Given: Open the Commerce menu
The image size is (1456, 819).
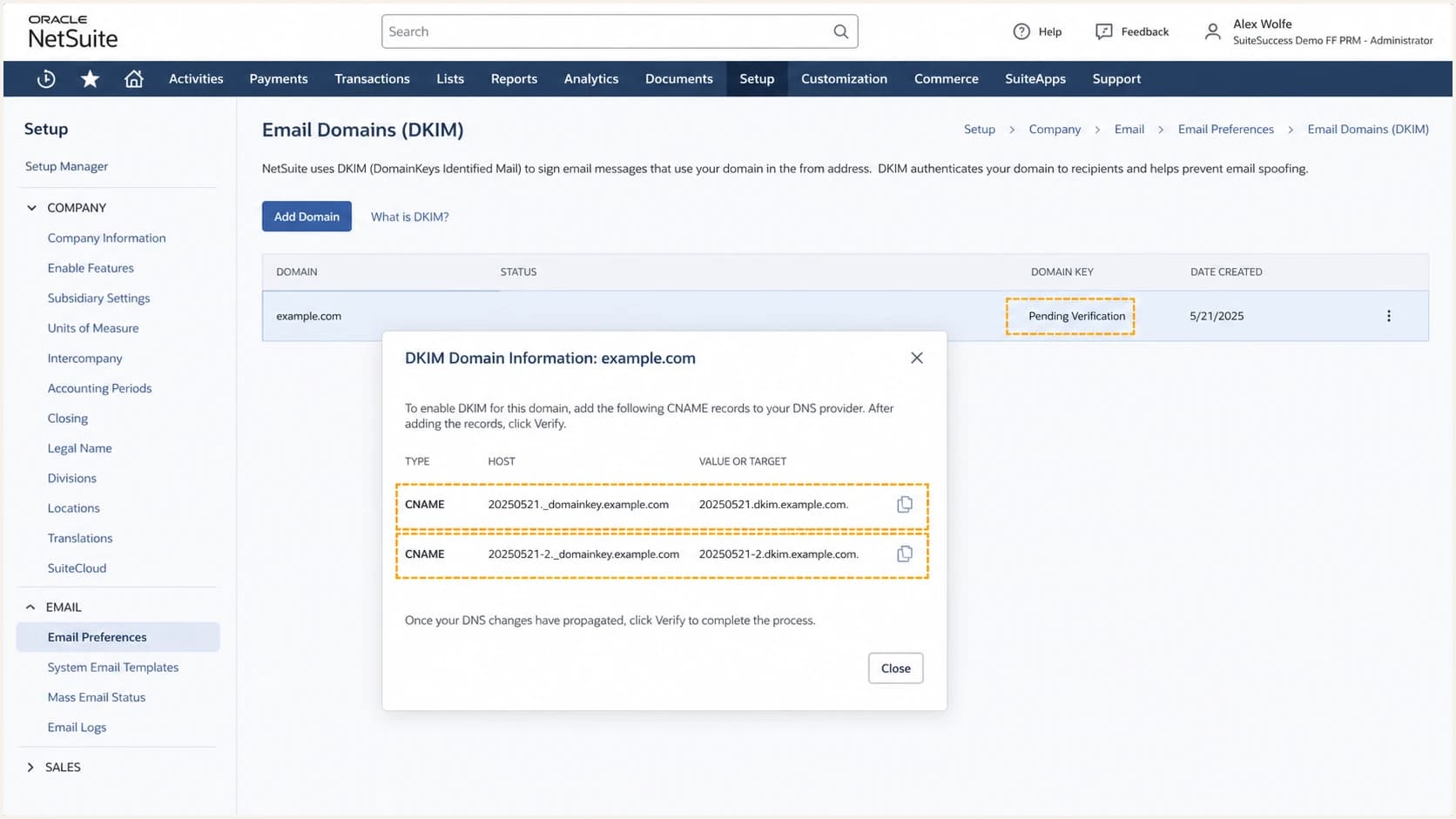Looking at the screenshot, I should tap(947, 79).
